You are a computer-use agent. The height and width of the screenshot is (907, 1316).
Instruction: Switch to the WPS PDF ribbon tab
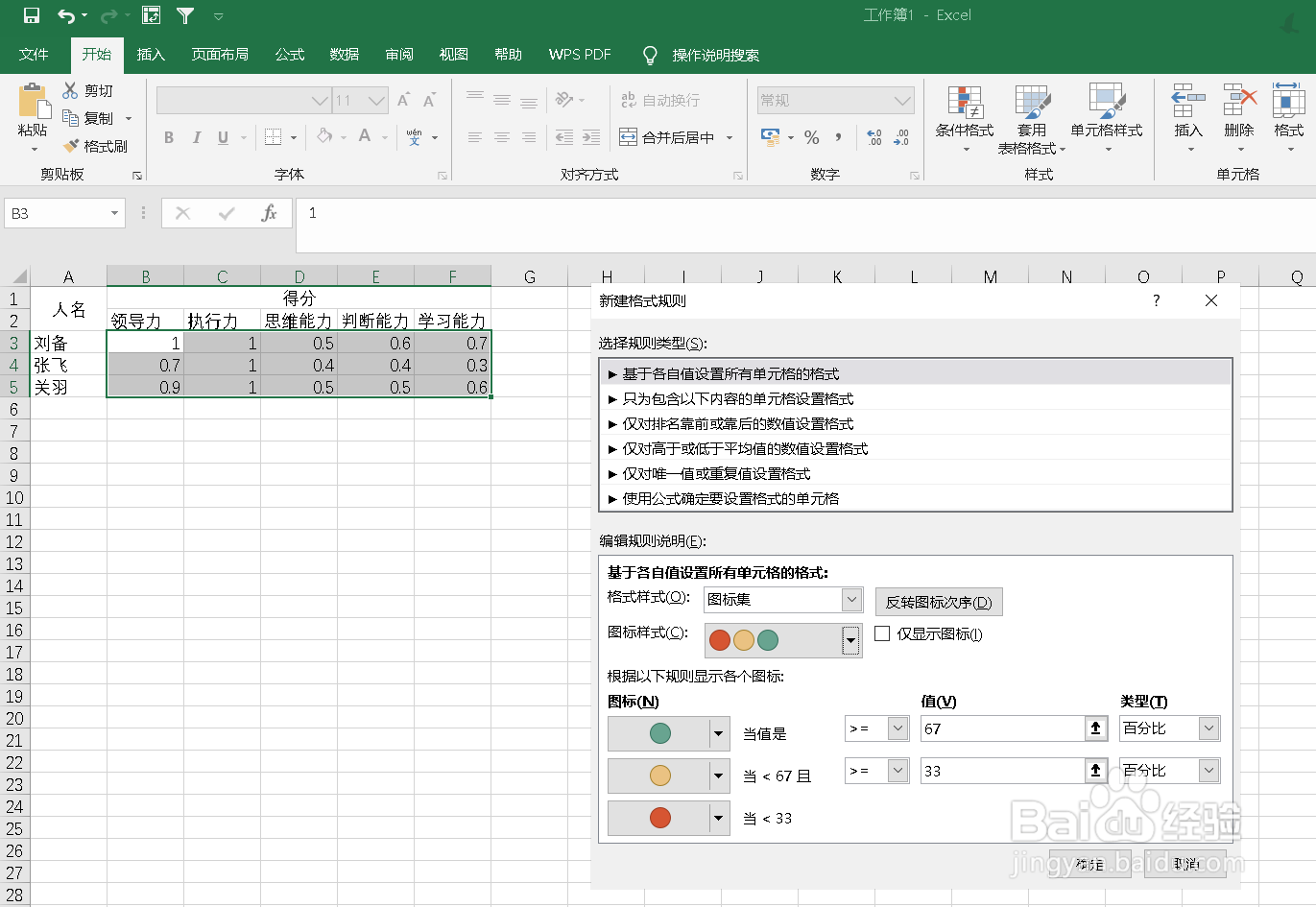(x=580, y=55)
